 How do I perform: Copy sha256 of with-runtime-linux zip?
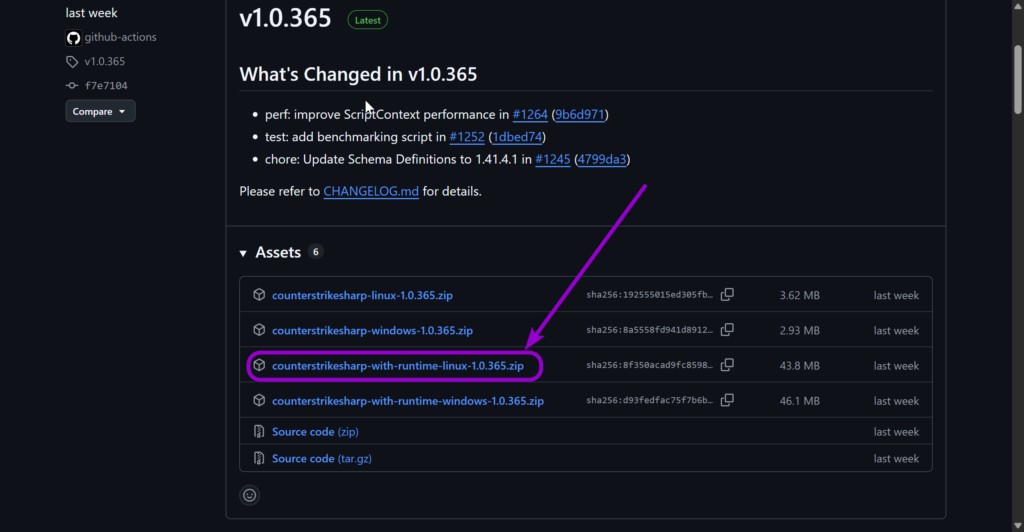coord(727,365)
